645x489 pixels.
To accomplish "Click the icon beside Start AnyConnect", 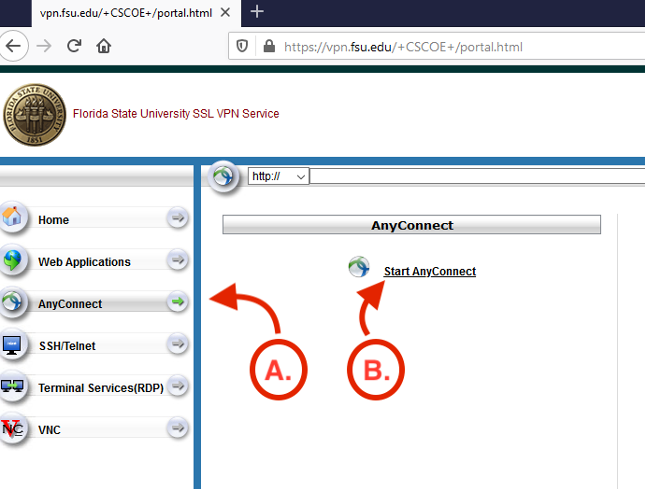I will pos(359,267).
